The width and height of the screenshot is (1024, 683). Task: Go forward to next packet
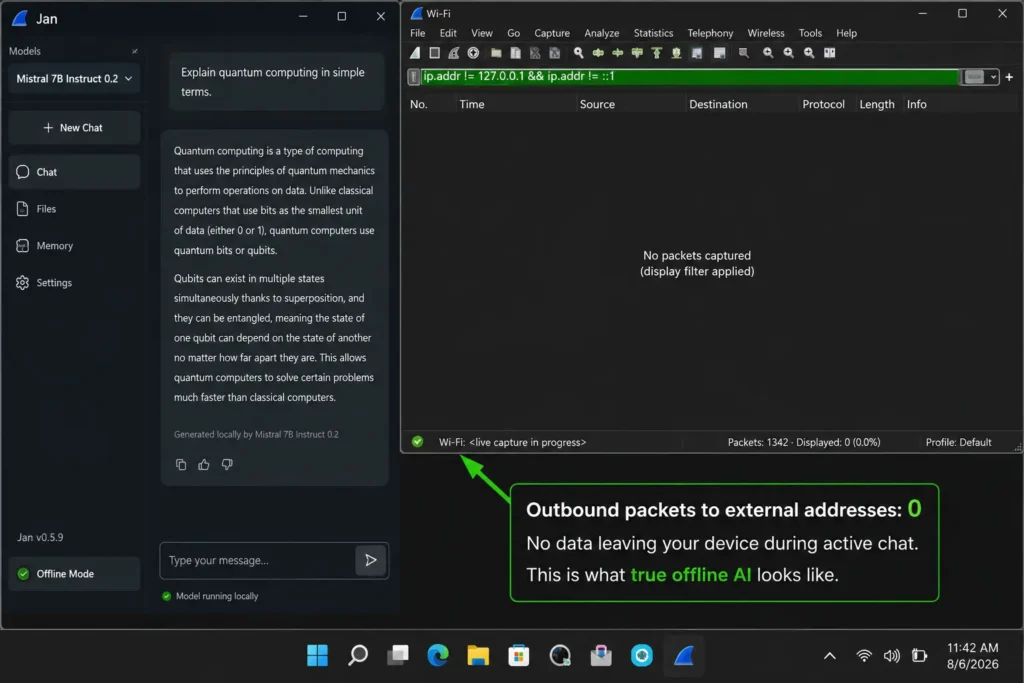618,53
